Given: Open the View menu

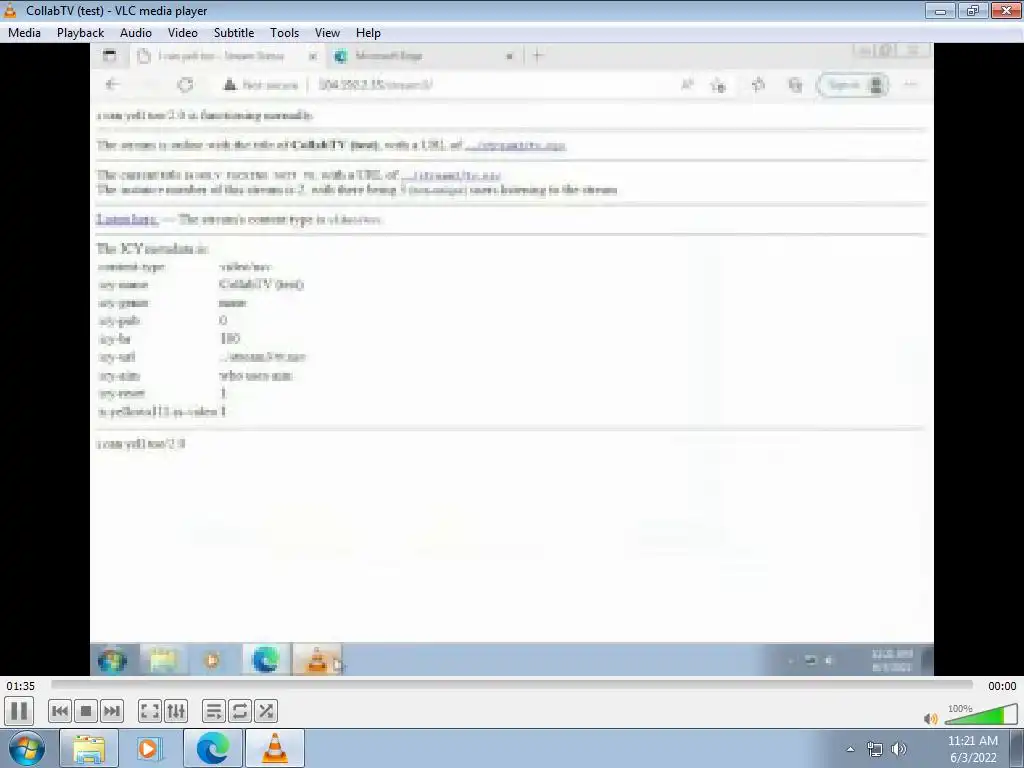Looking at the screenshot, I should coord(327,33).
